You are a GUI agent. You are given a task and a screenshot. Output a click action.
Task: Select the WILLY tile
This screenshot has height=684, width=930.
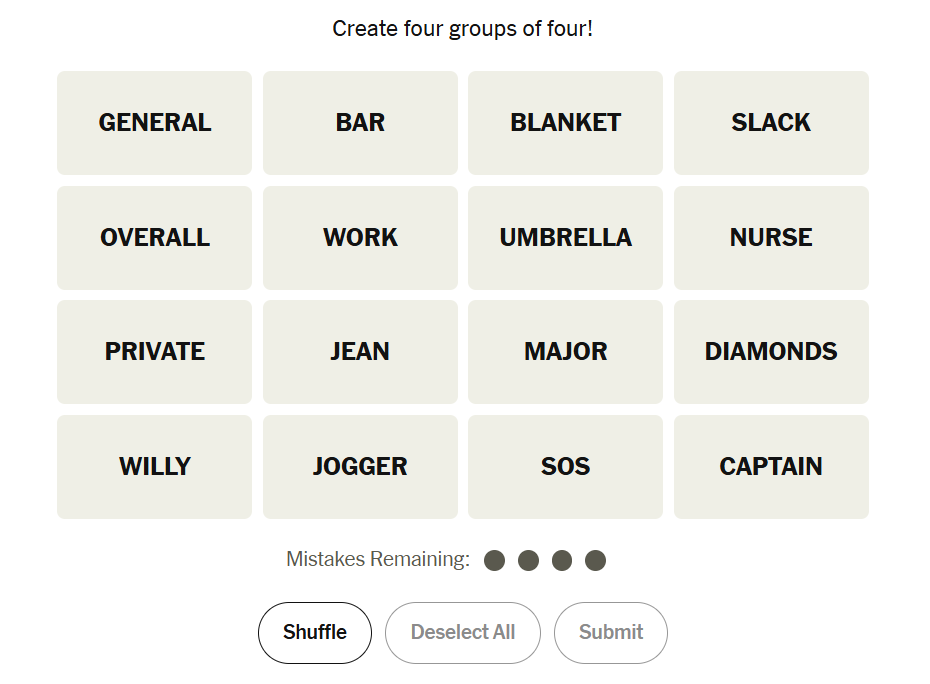[x=154, y=467]
